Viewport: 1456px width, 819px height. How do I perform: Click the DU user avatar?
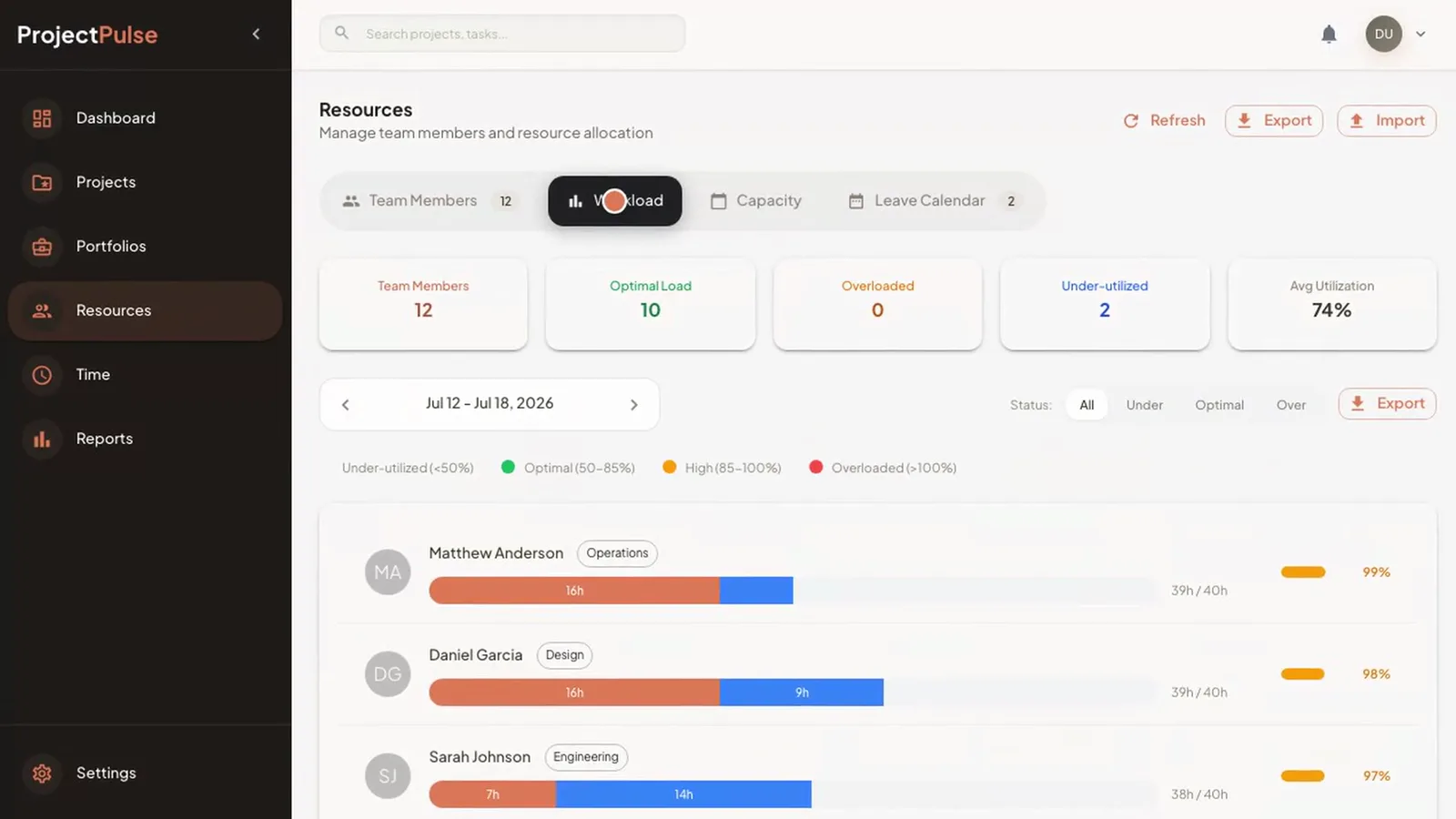(1383, 34)
